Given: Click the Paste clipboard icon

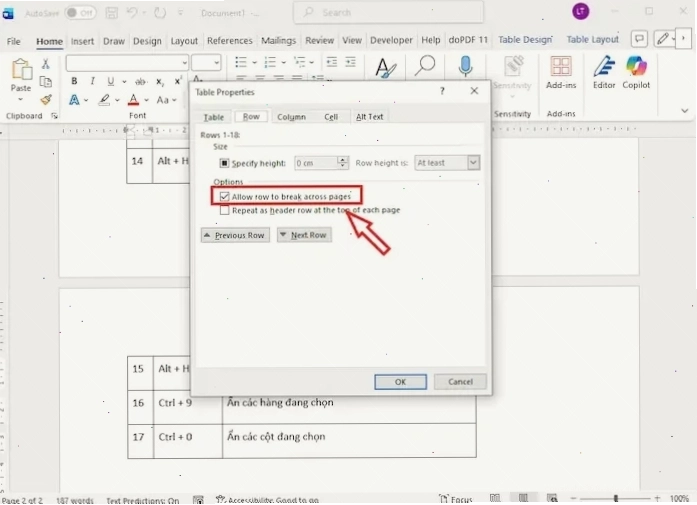Looking at the screenshot, I should click(21, 70).
